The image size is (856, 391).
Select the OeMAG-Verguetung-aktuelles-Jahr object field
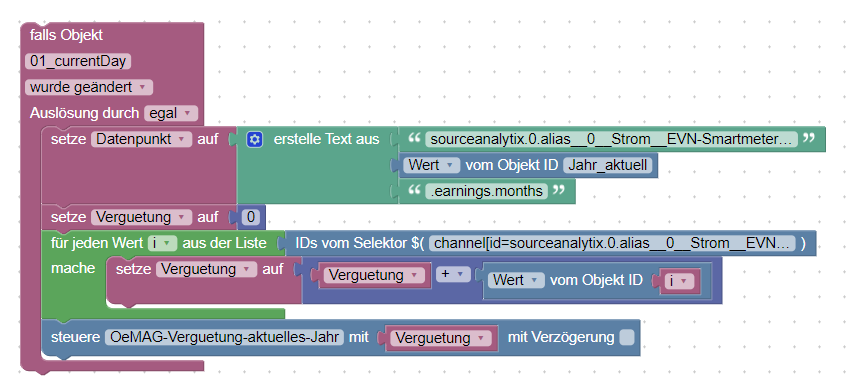[224, 337]
